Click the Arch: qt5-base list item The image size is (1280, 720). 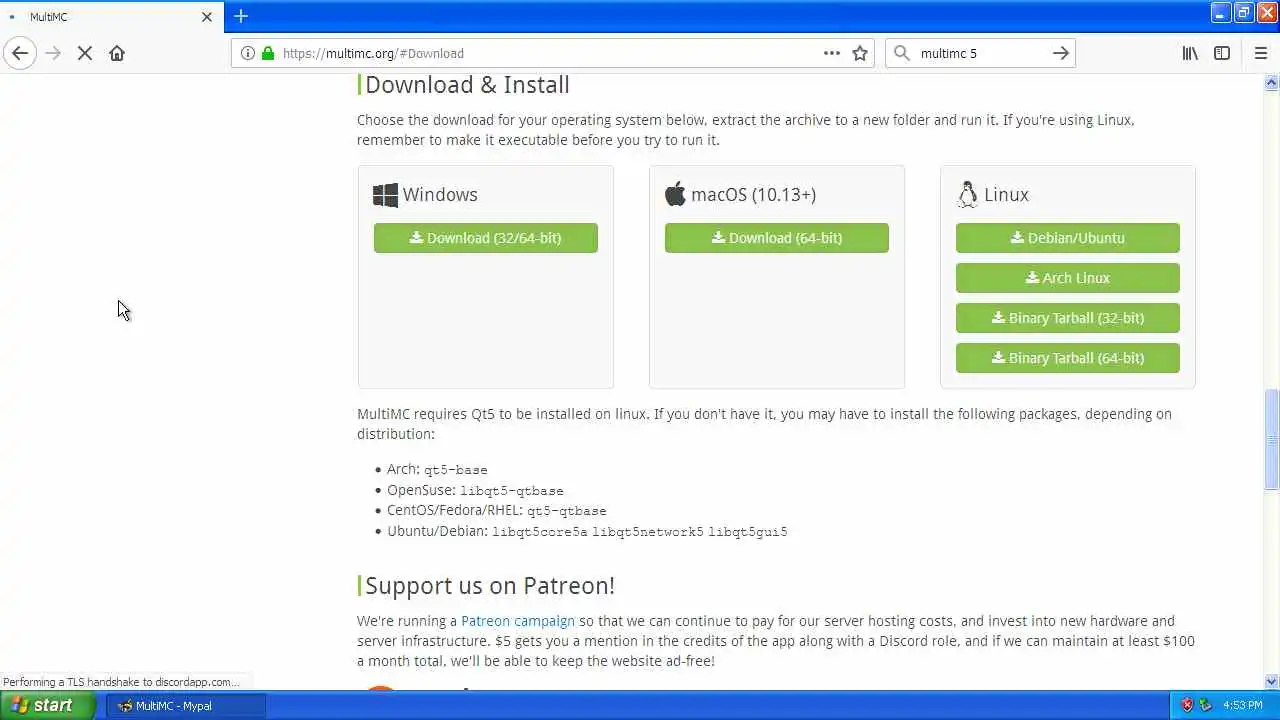437,469
